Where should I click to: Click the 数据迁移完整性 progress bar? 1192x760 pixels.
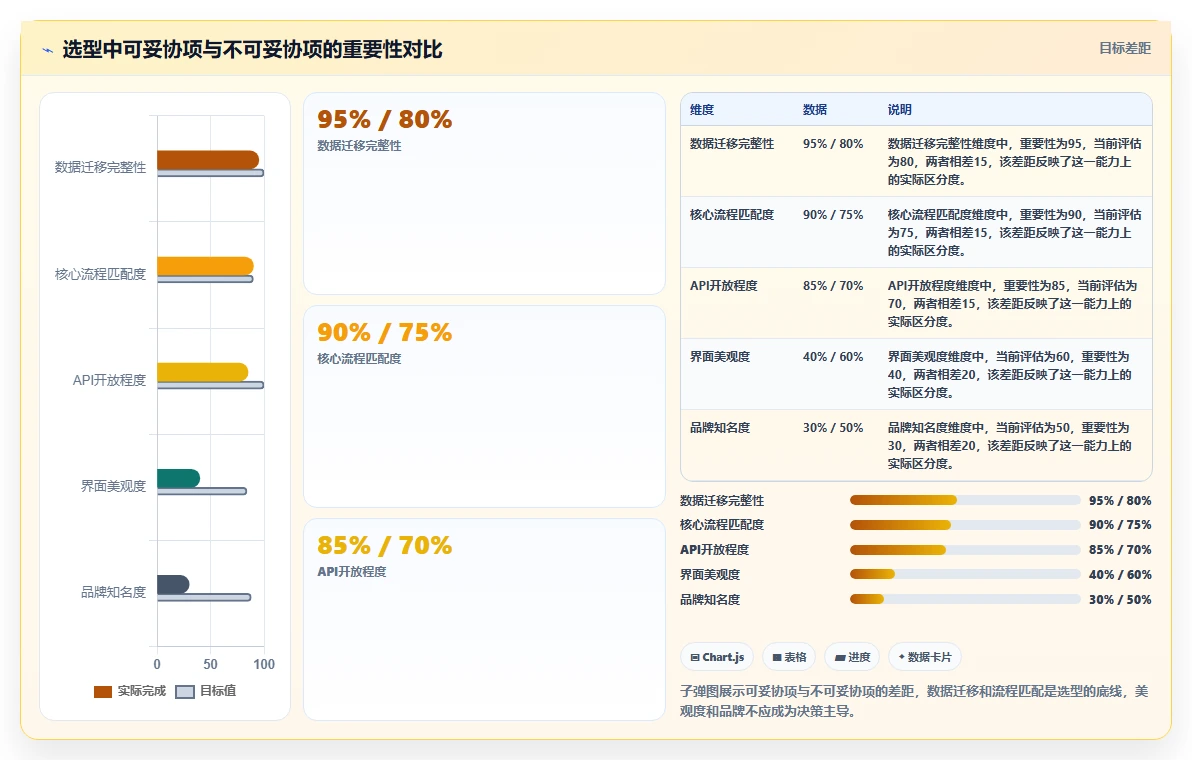(x=965, y=500)
